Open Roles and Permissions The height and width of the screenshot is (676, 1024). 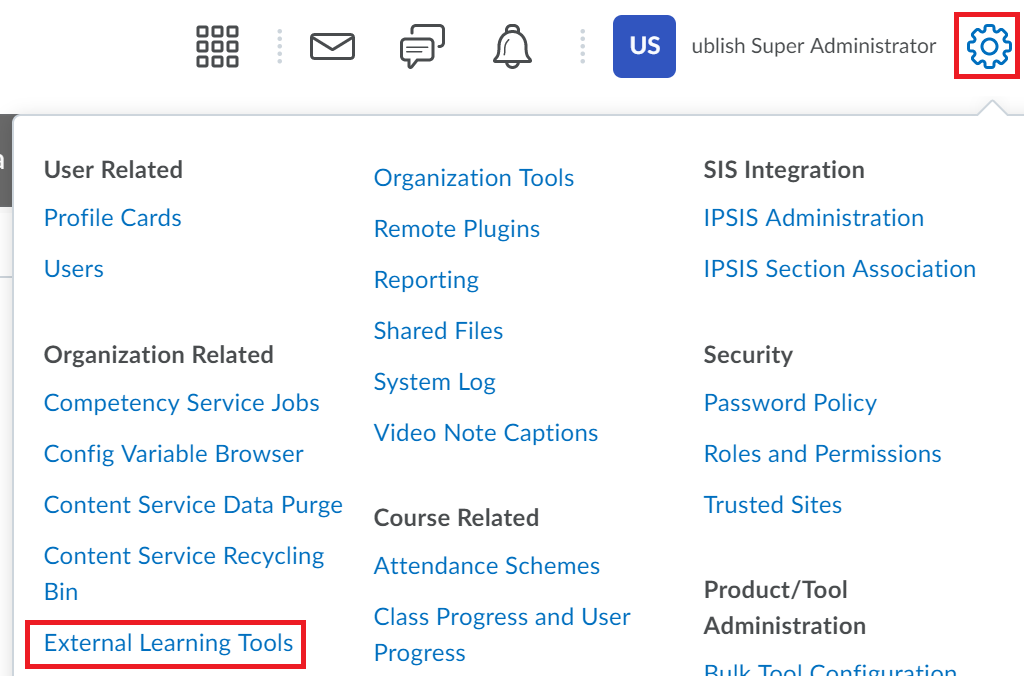pos(822,454)
